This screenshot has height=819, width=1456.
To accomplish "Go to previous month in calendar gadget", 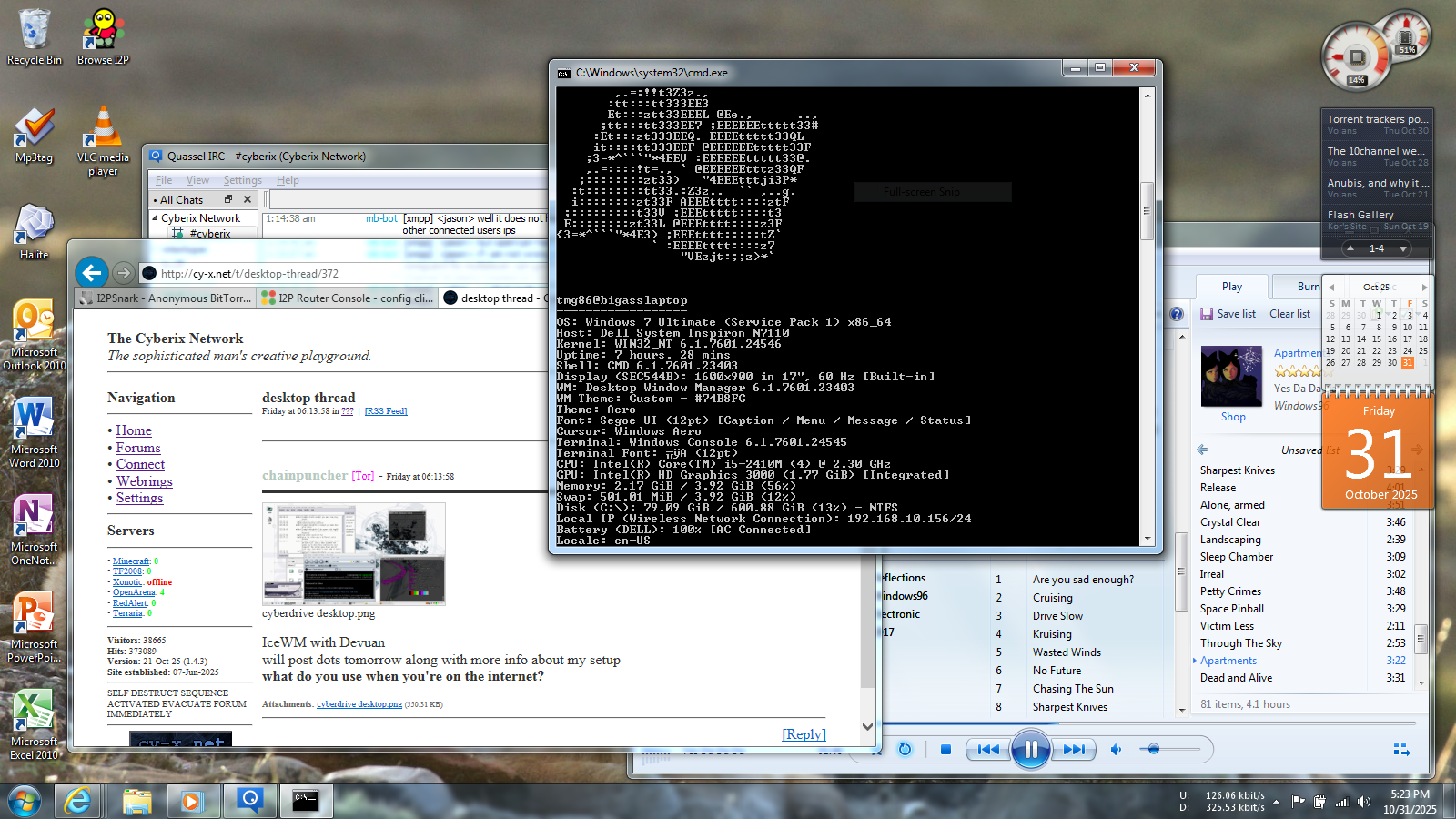I will click(x=1331, y=287).
